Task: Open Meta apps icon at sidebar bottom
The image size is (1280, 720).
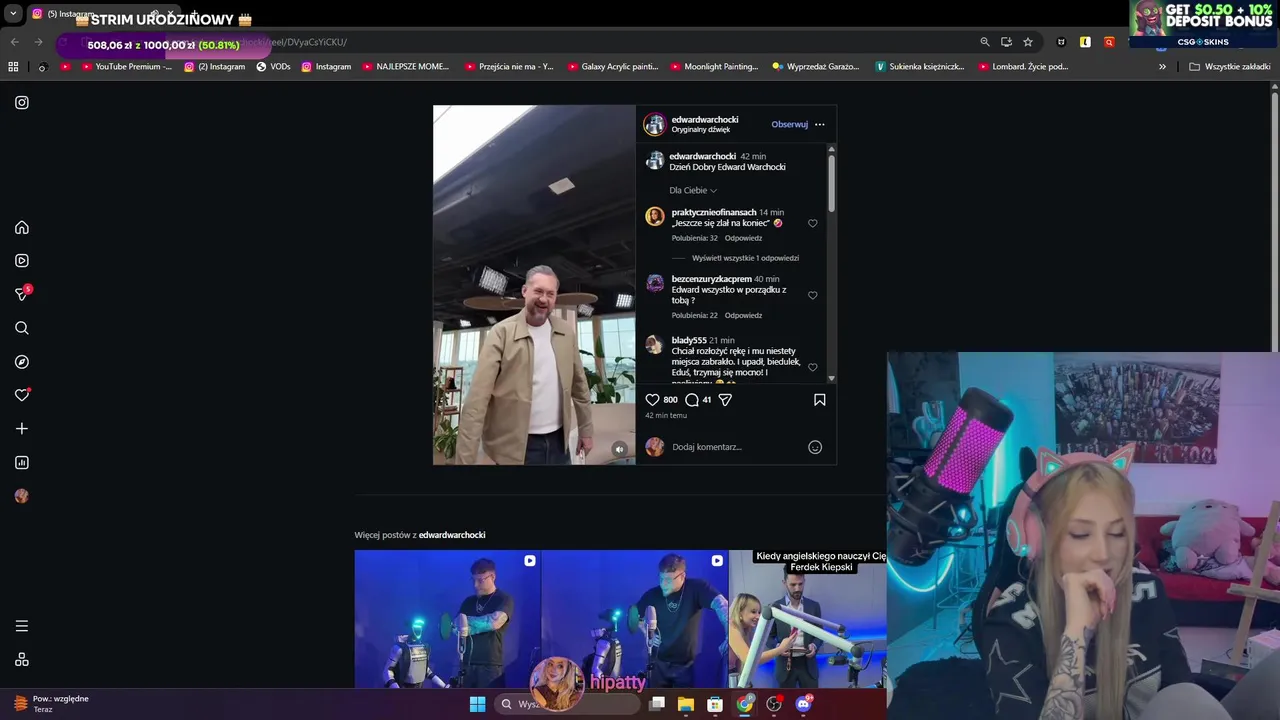Action: pyautogui.click(x=22, y=660)
